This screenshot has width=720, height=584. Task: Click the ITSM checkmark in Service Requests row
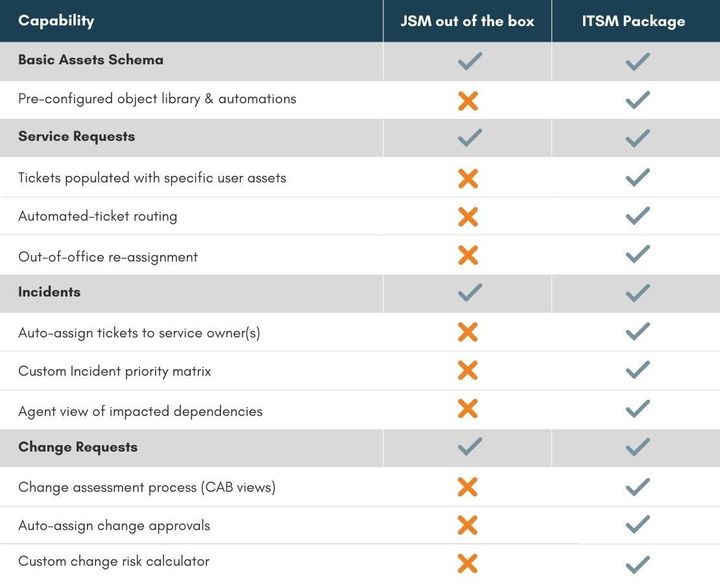click(637, 138)
